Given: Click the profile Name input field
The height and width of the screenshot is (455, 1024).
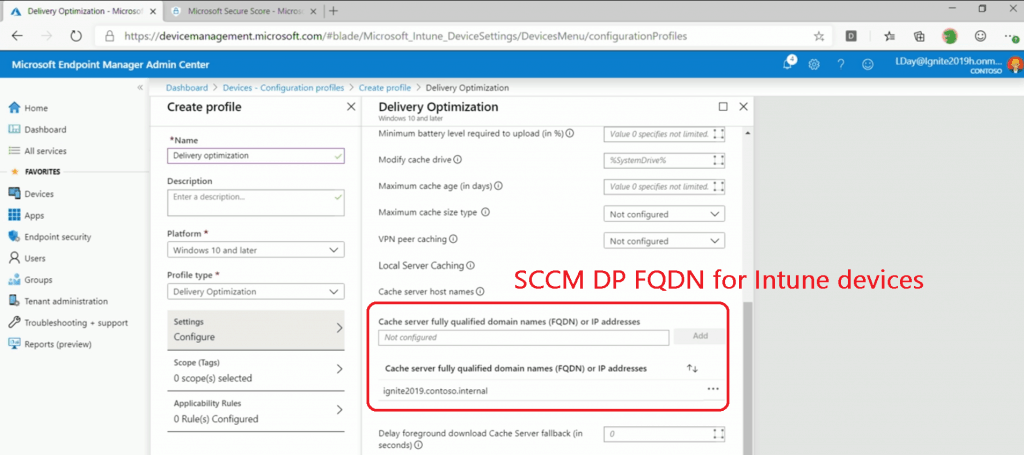Looking at the screenshot, I should click(255, 156).
